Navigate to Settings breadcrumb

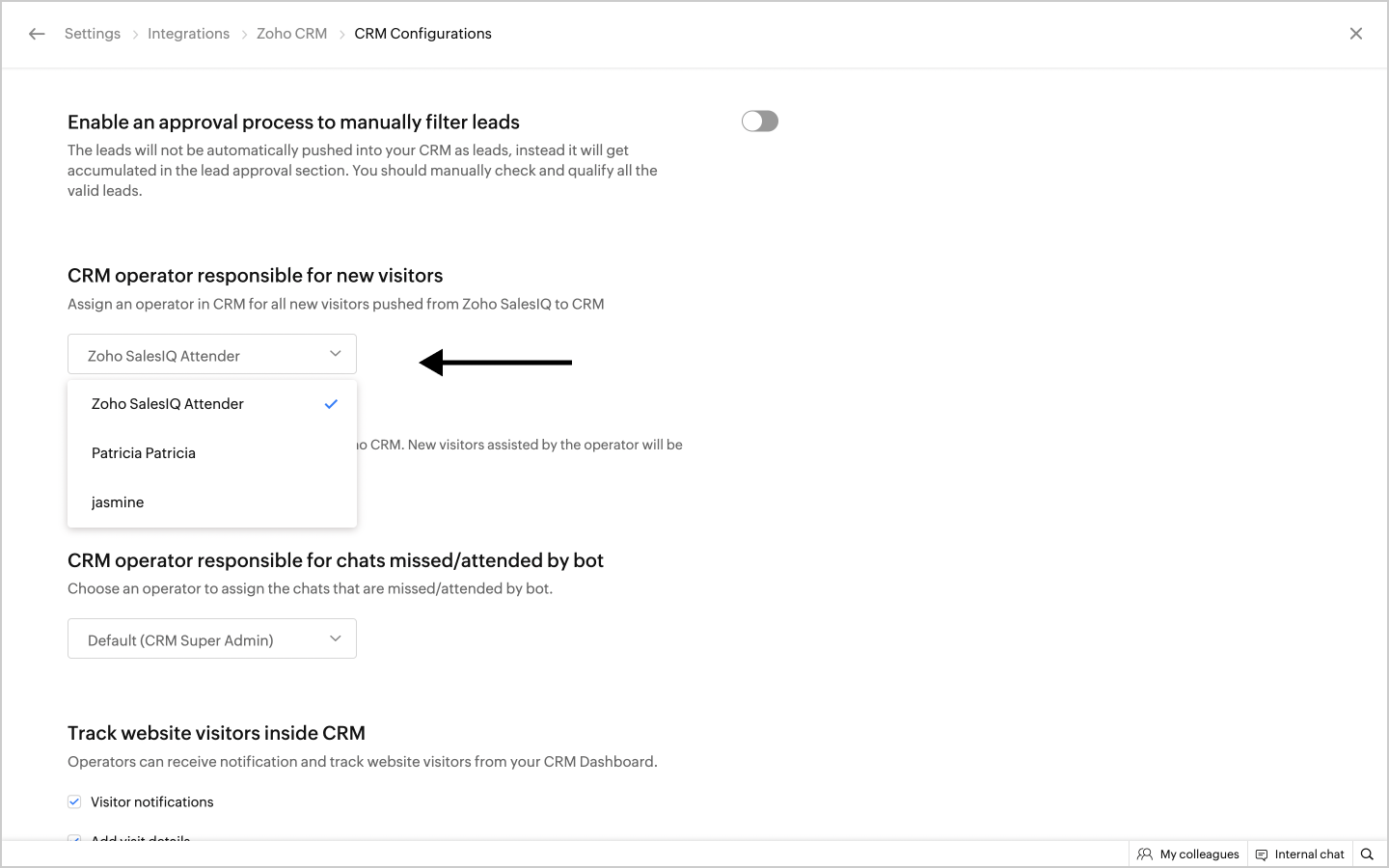93,34
